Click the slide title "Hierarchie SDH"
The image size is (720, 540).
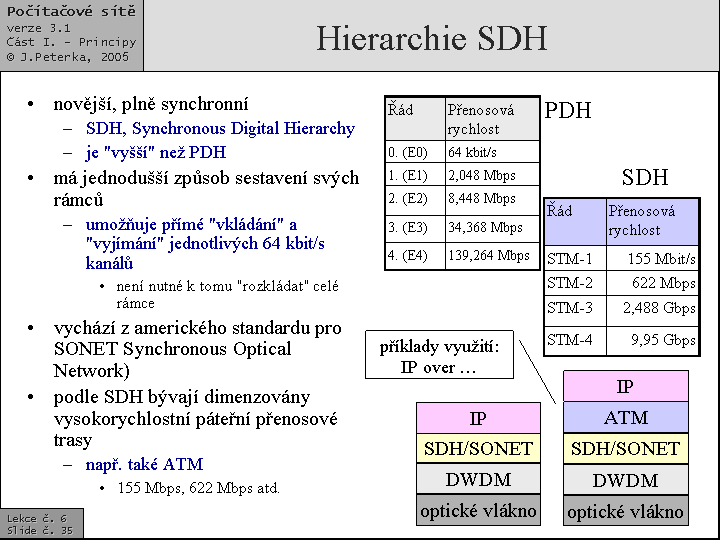click(431, 38)
